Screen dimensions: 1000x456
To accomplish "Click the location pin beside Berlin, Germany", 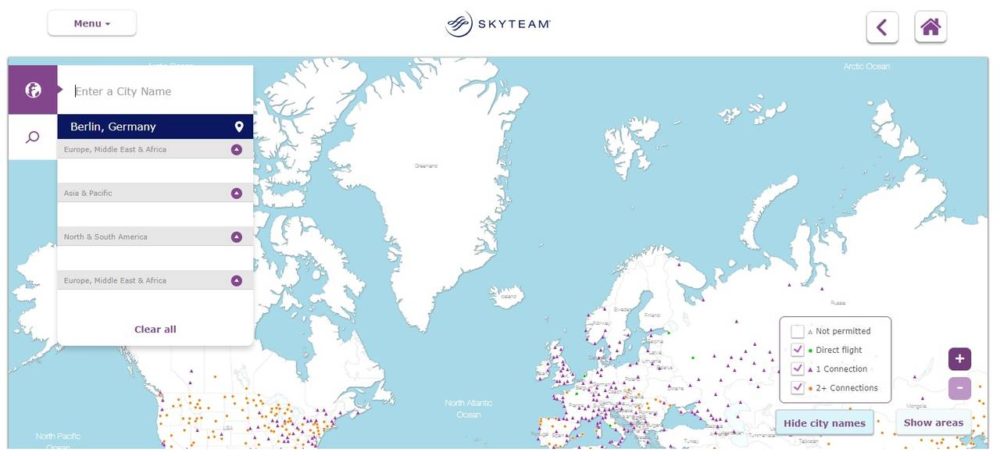I will pyautogui.click(x=239, y=127).
